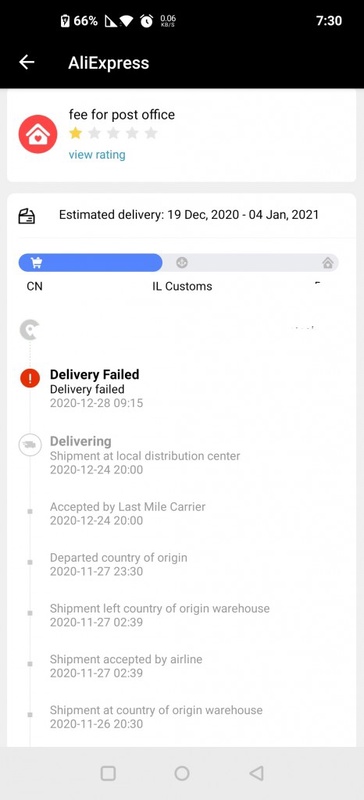Select the fifth grey rating star
The image size is (364, 800).
(151, 133)
